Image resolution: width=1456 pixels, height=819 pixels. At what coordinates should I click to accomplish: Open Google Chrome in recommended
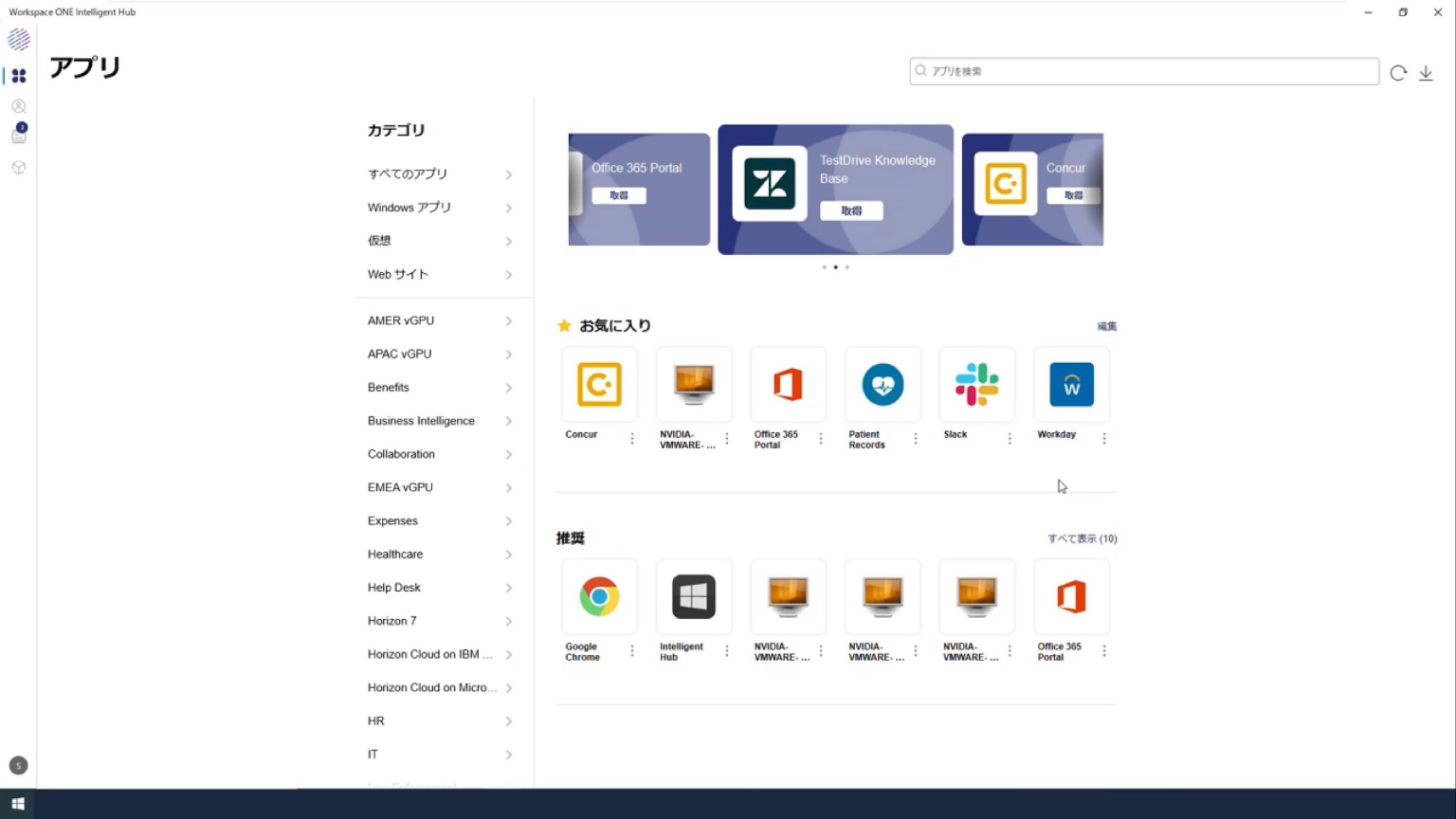pyautogui.click(x=599, y=597)
